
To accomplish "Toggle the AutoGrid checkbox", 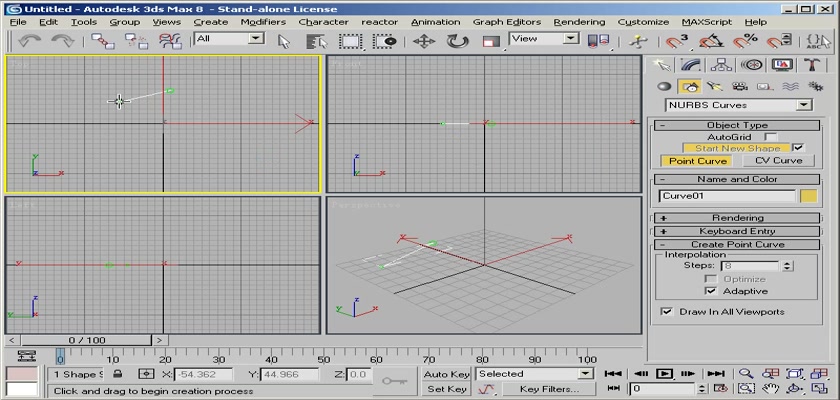I will tap(770, 137).
